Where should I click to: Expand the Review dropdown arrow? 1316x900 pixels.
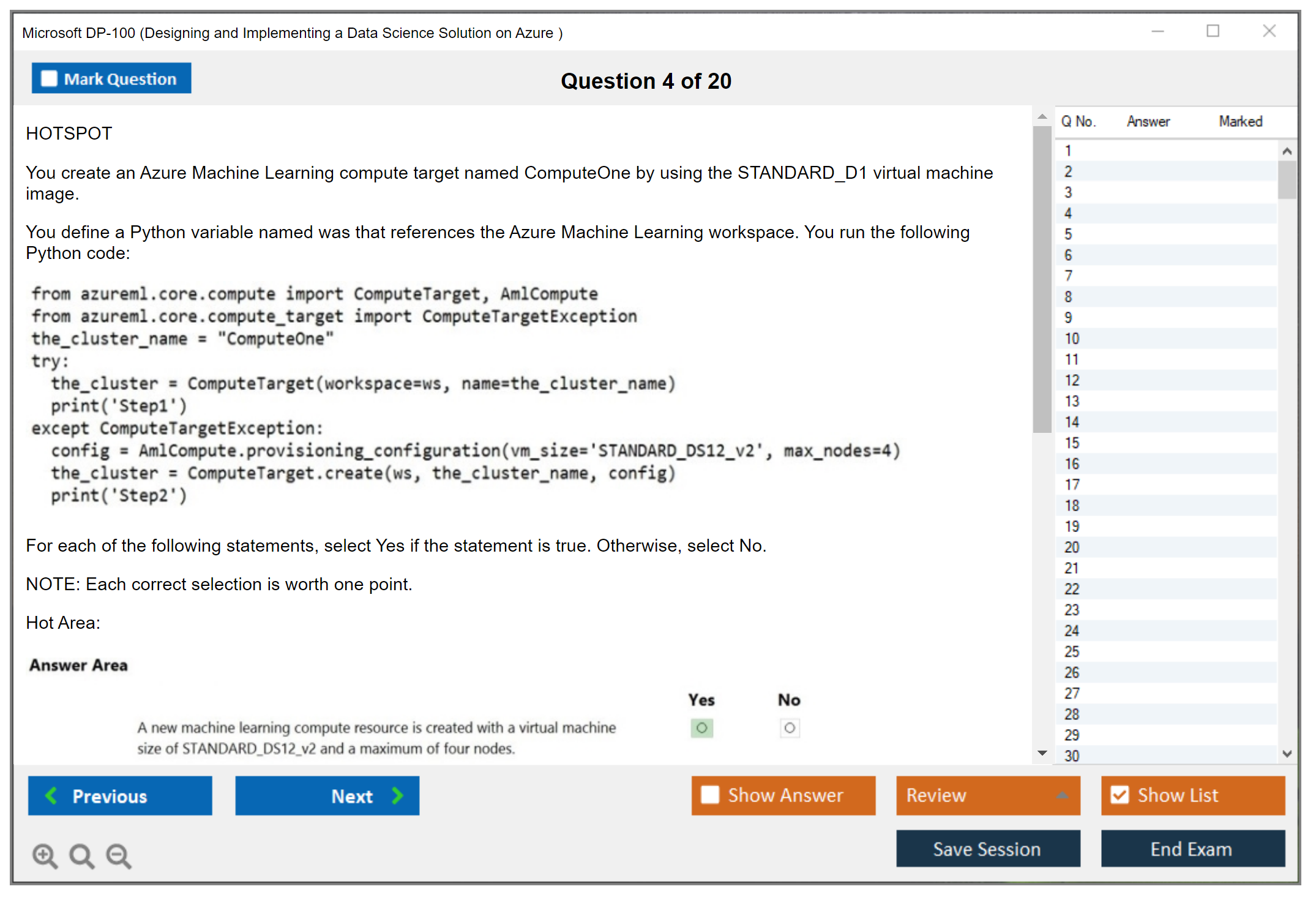(1062, 795)
